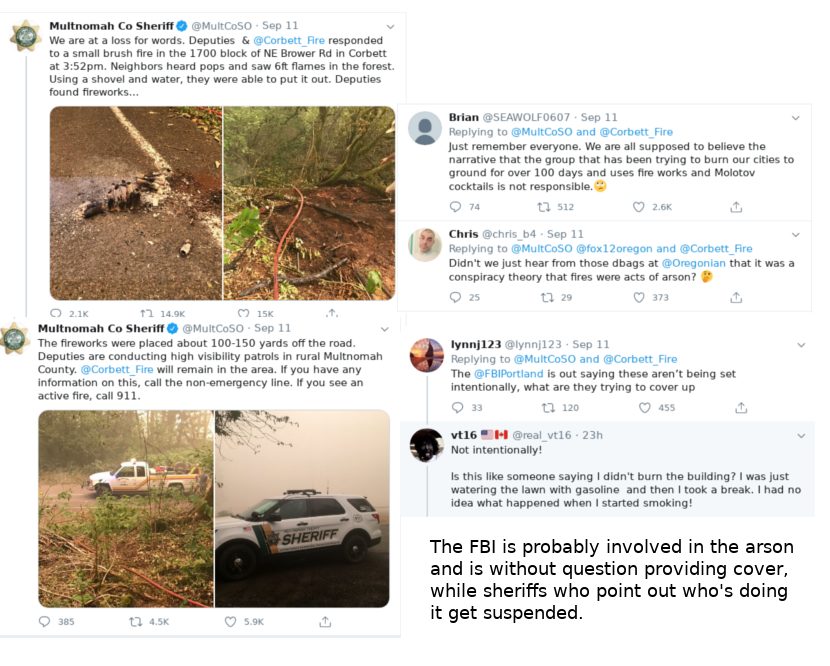Click share icon on Chris's tweet
Image resolution: width=830 pixels, height=666 pixels.
click(x=736, y=297)
